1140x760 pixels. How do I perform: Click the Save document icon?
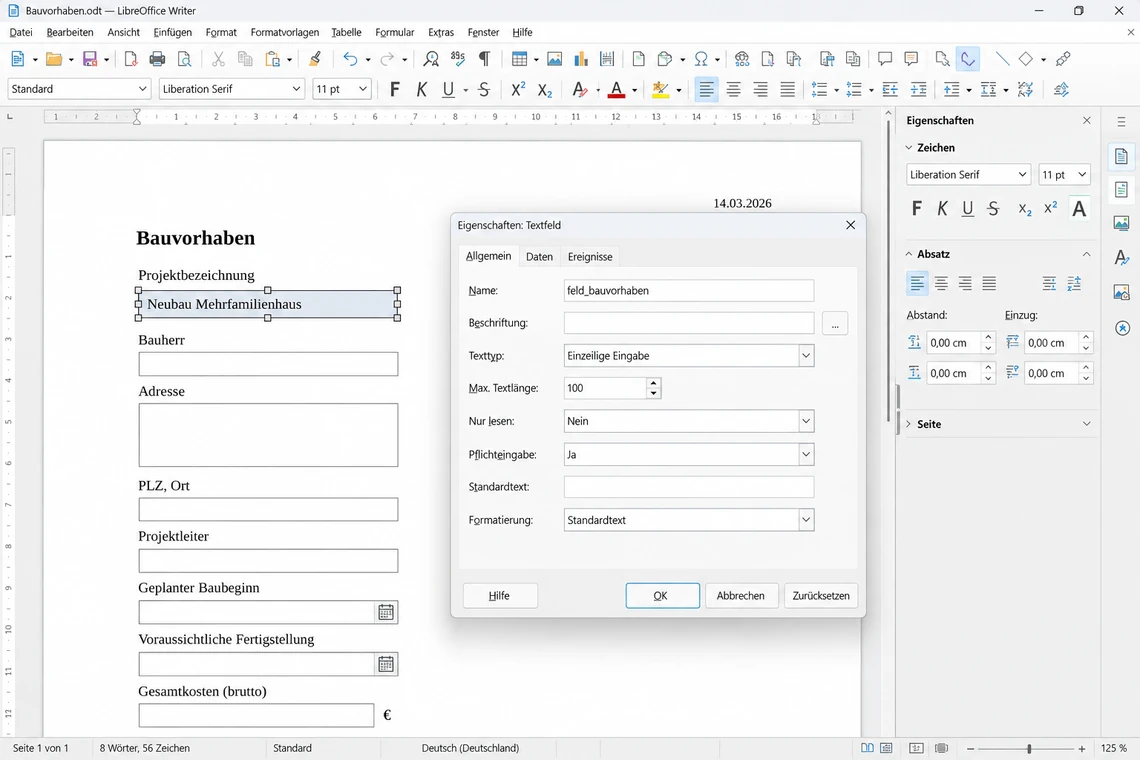(90, 59)
